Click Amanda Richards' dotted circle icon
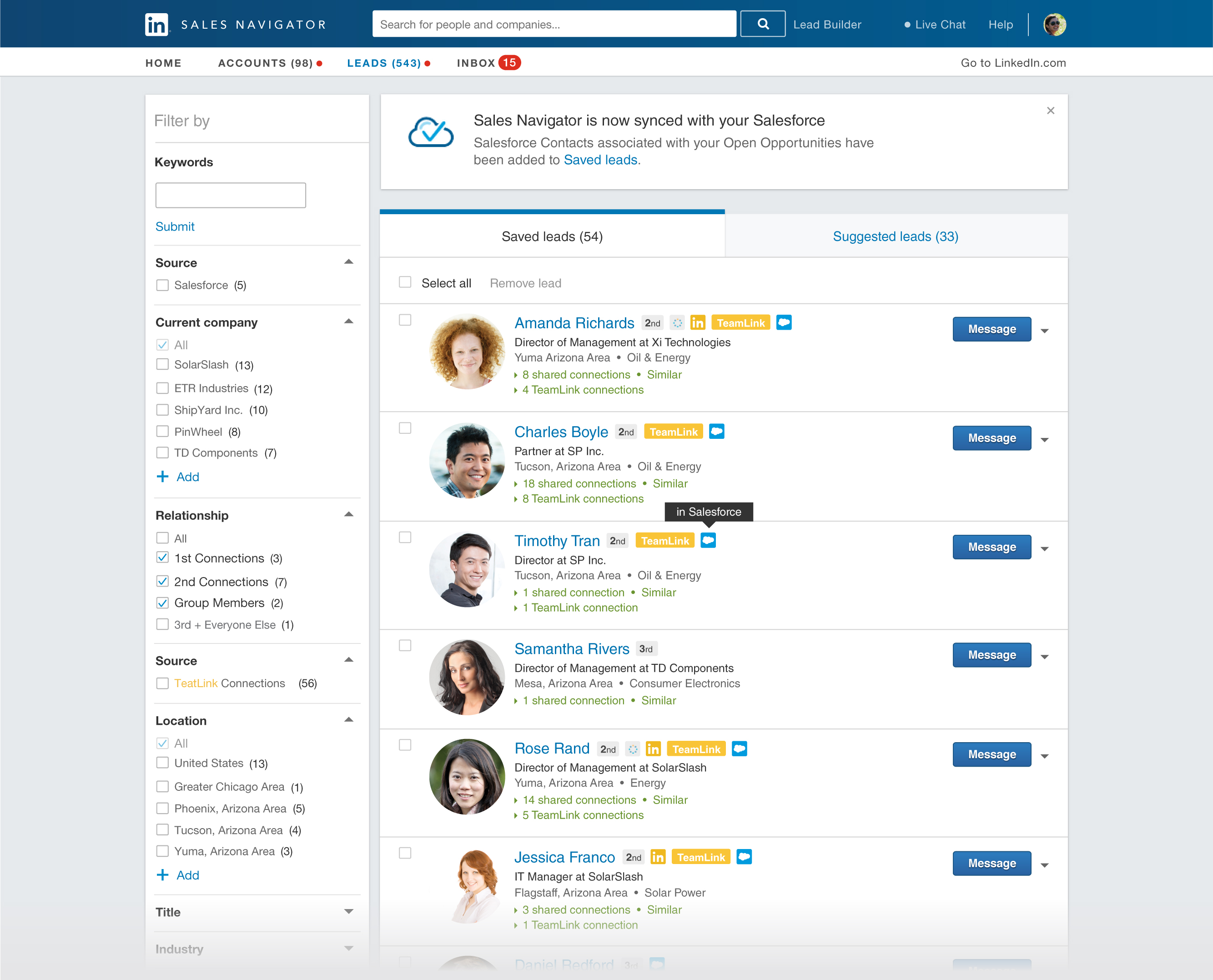This screenshot has width=1213, height=980. tap(677, 323)
